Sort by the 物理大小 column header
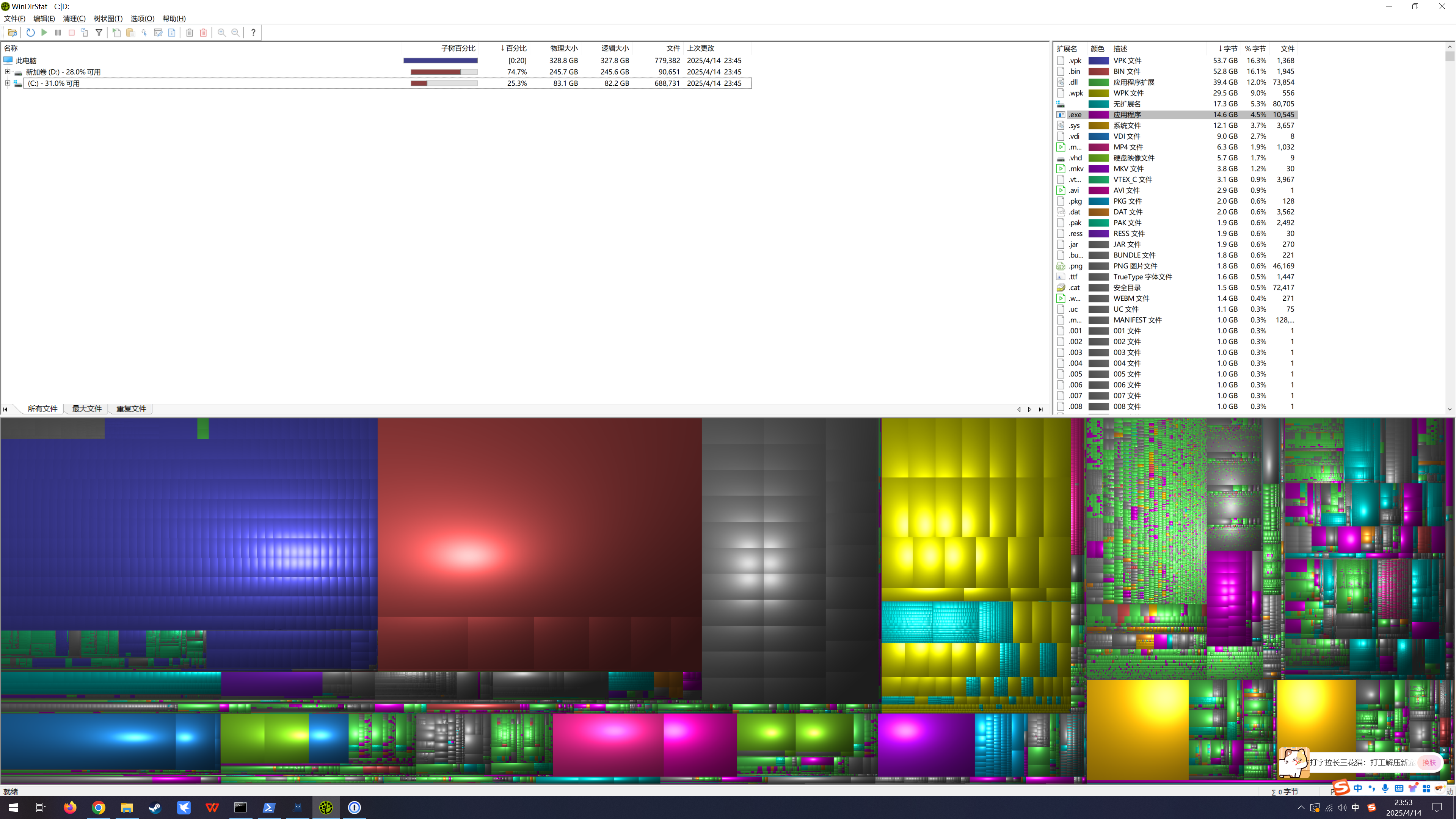 point(563,48)
